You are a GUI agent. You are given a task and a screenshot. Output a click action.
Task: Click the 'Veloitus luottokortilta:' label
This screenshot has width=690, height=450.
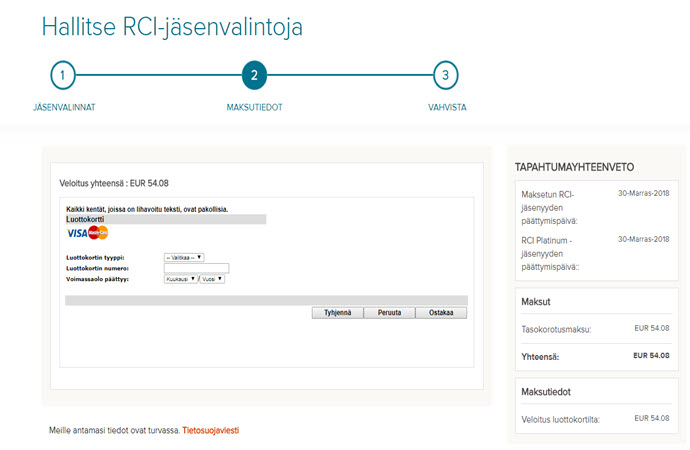(x=561, y=420)
